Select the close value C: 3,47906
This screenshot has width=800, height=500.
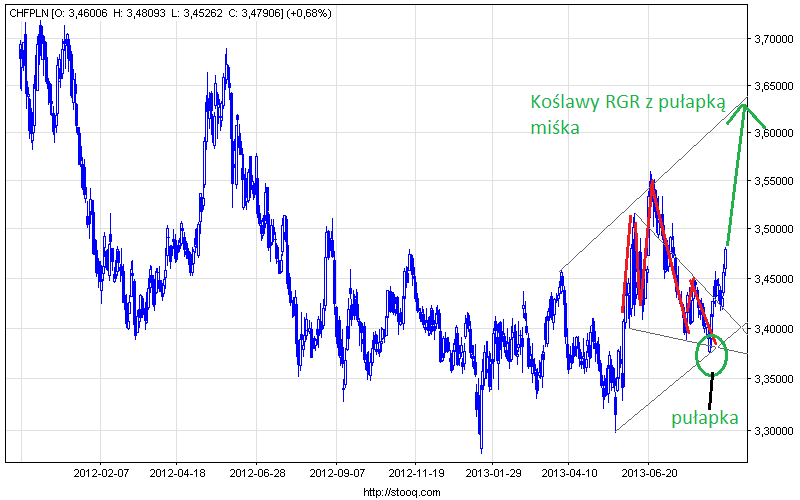coord(255,14)
